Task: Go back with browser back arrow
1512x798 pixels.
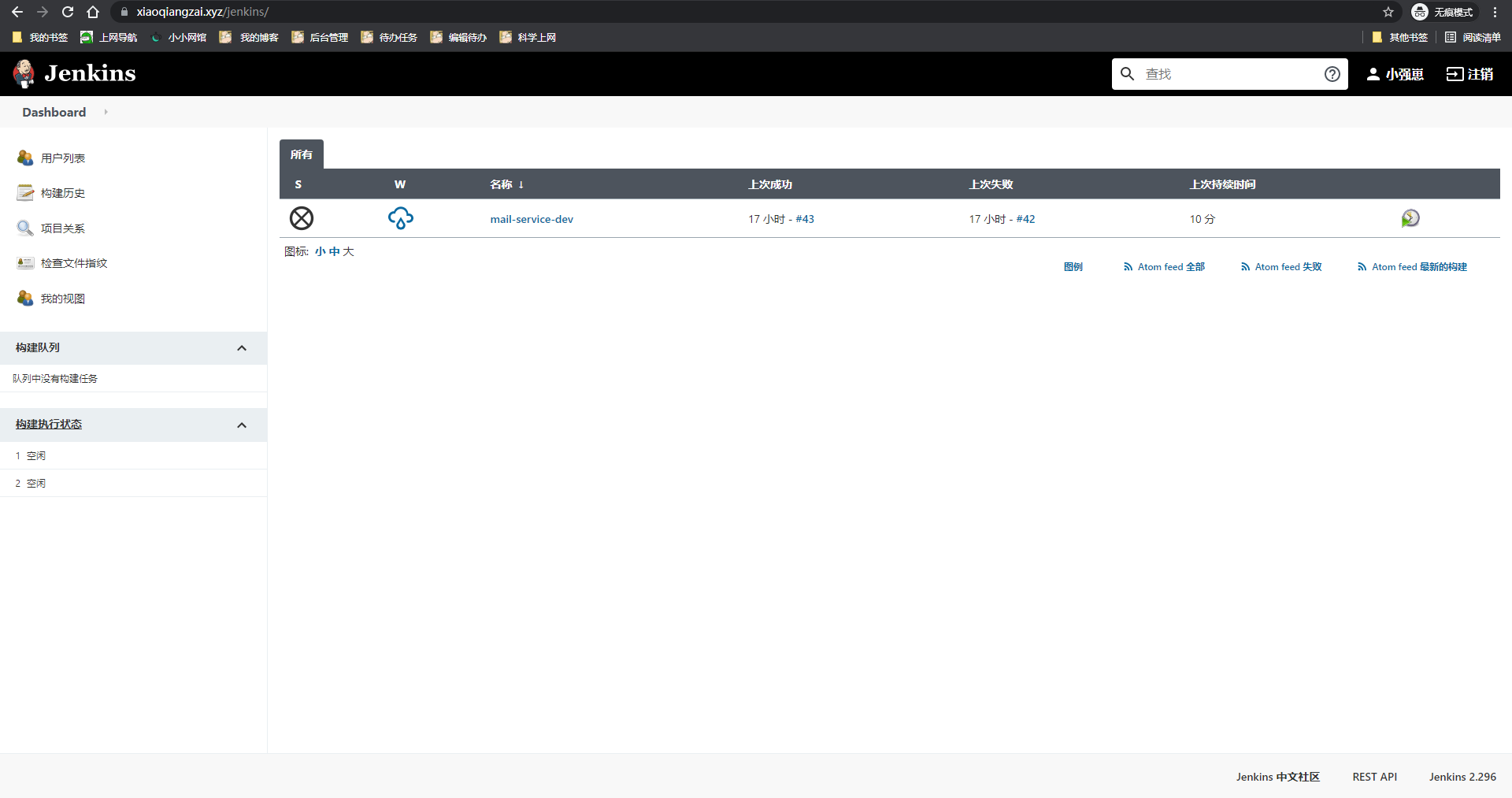Action: [x=17, y=12]
